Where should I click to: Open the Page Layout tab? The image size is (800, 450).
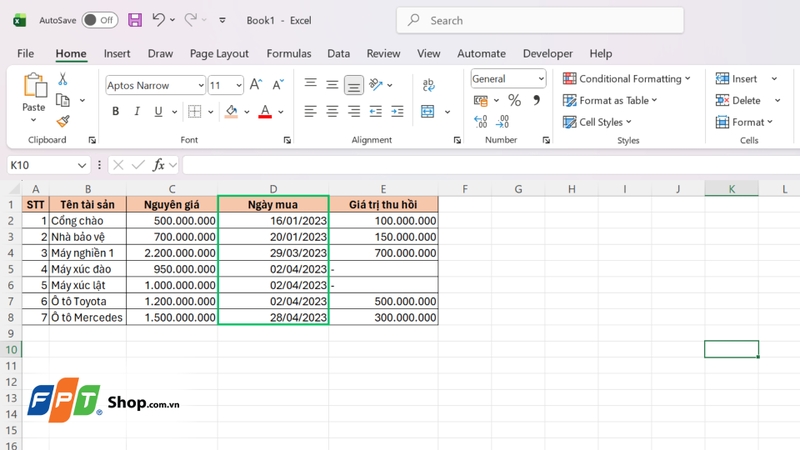[x=219, y=54]
